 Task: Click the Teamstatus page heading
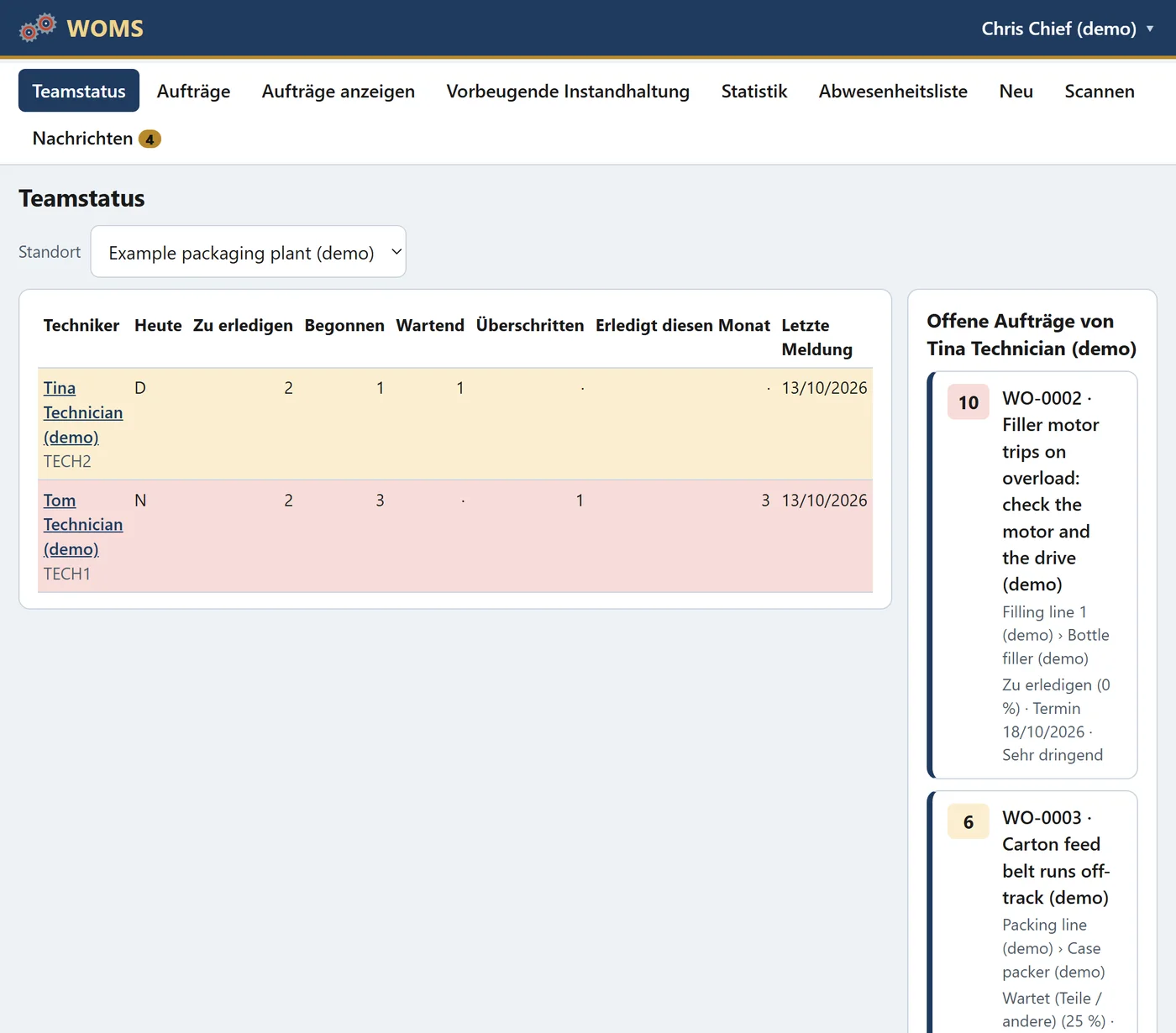coord(81,198)
